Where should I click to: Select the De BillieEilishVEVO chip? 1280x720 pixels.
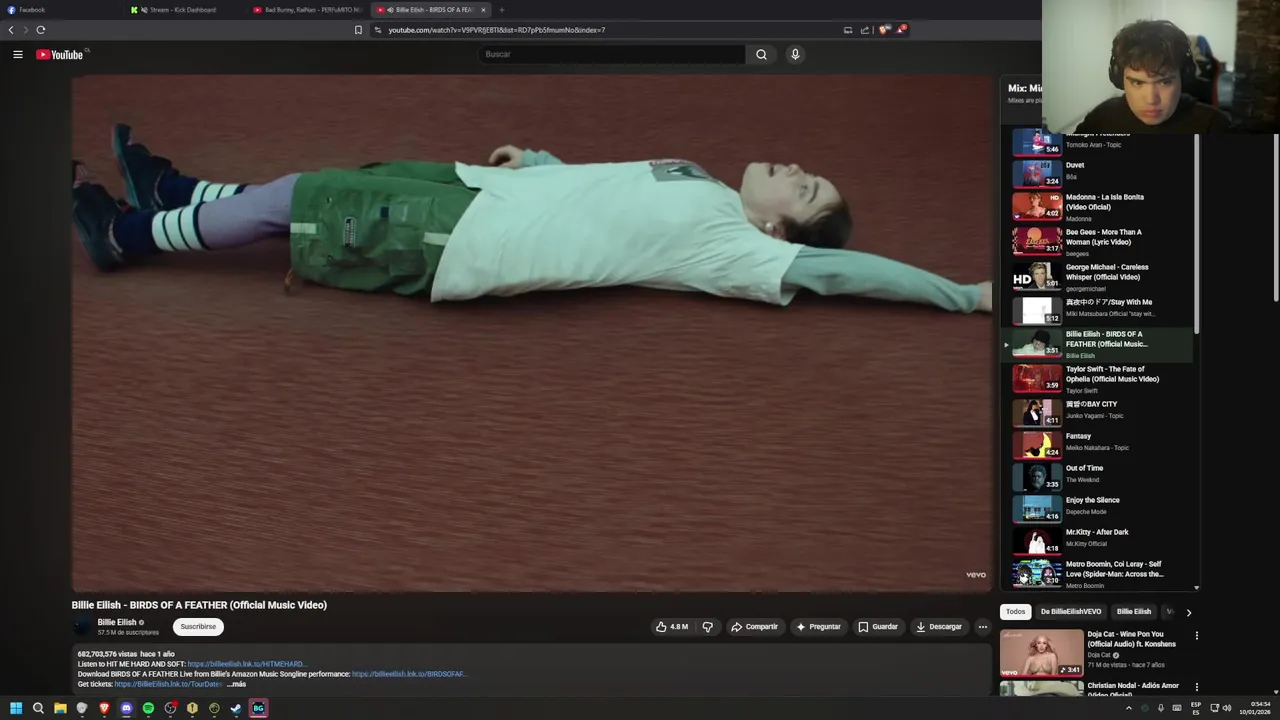coord(1071,611)
